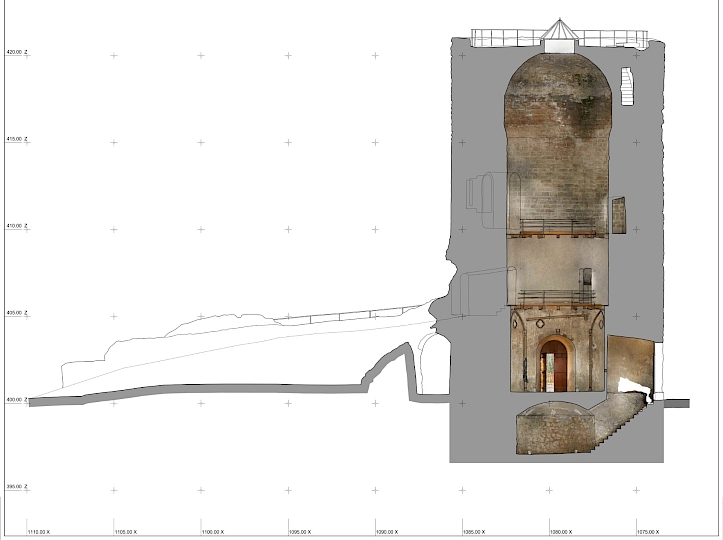Image resolution: width=723 pixels, height=540 pixels.
Task: Click the 420.00 Z elevation label
Action: coord(18,51)
